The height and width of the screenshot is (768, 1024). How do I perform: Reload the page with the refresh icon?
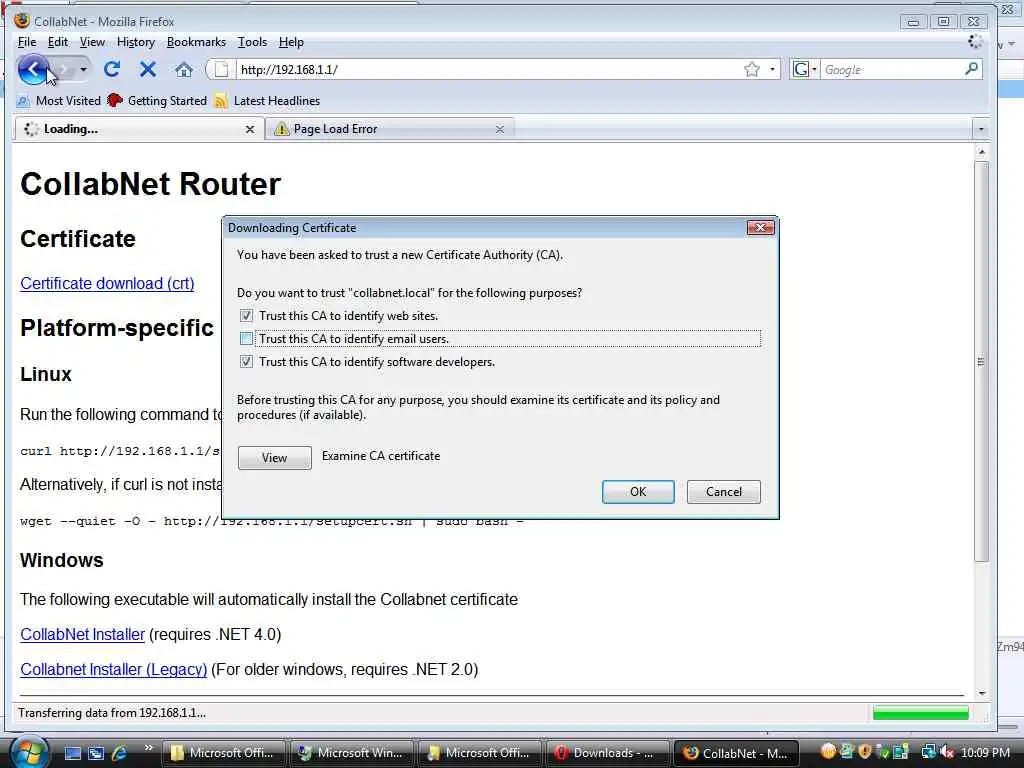coord(112,69)
